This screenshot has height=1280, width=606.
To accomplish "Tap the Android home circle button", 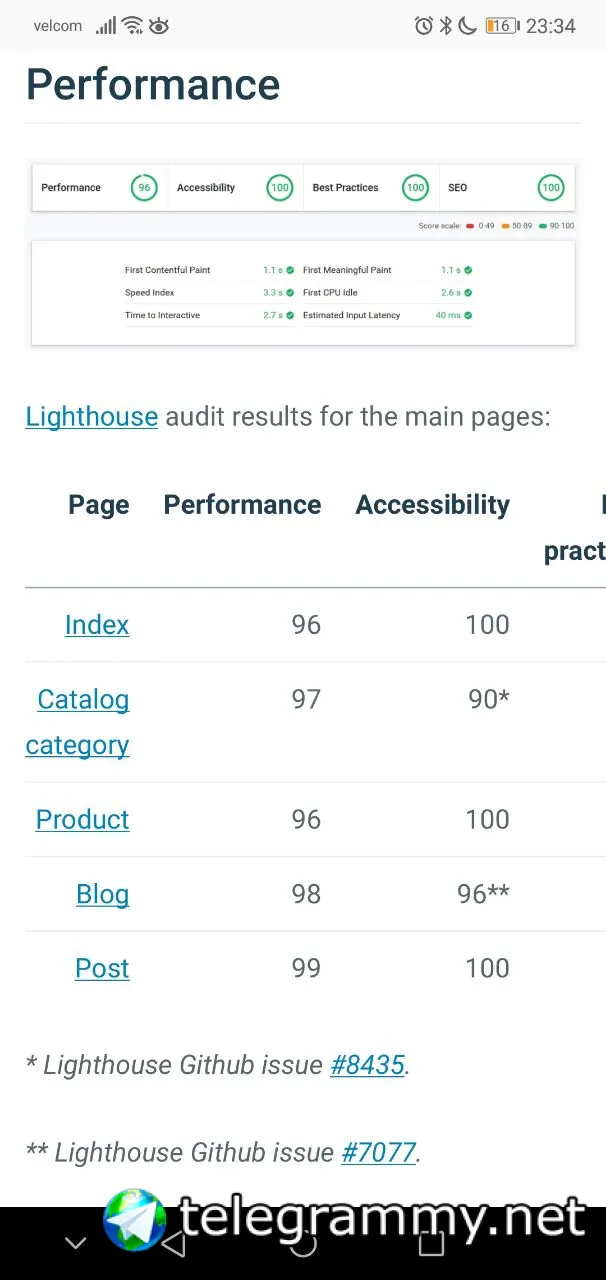I will [x=303, y=1243].
